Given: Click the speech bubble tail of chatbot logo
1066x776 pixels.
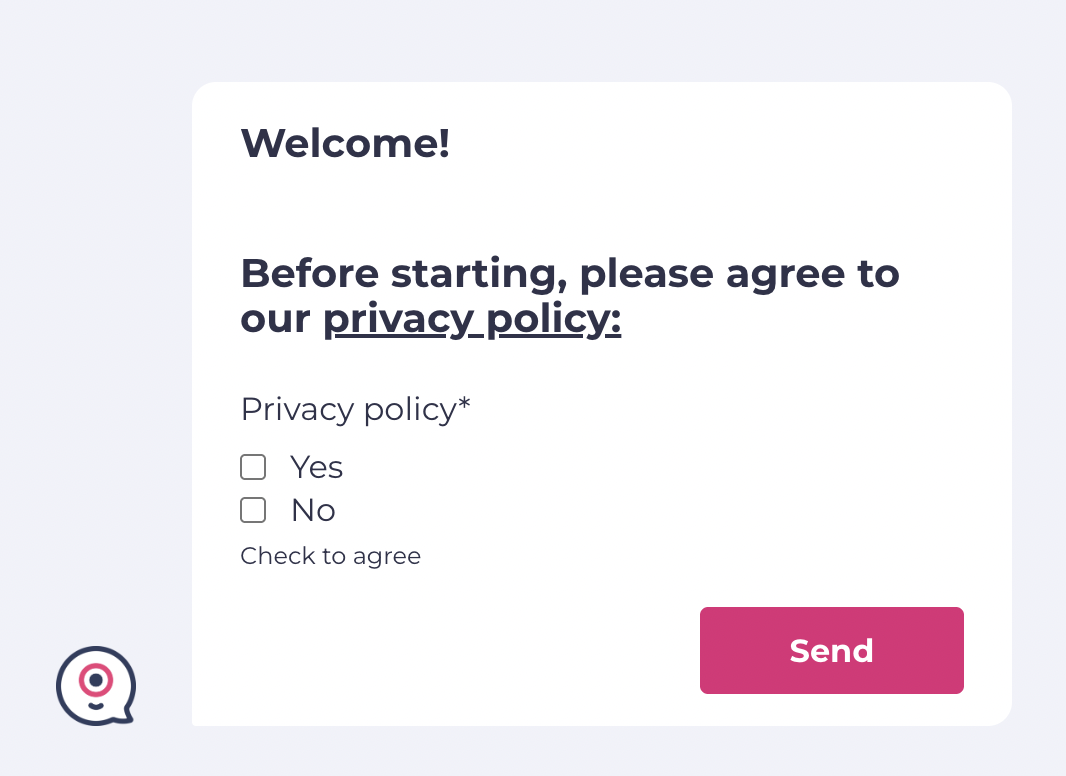Looking at the screenshot, I should coord(126,714).
